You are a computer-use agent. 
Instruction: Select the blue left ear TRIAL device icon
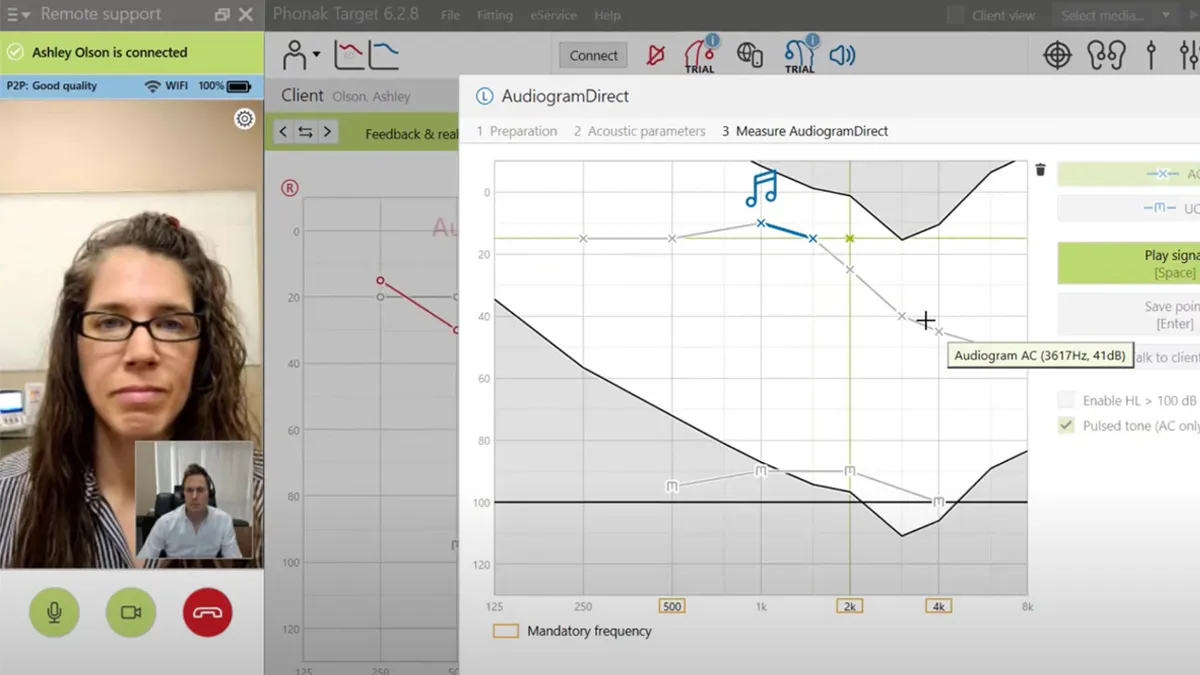pos(799,54)
